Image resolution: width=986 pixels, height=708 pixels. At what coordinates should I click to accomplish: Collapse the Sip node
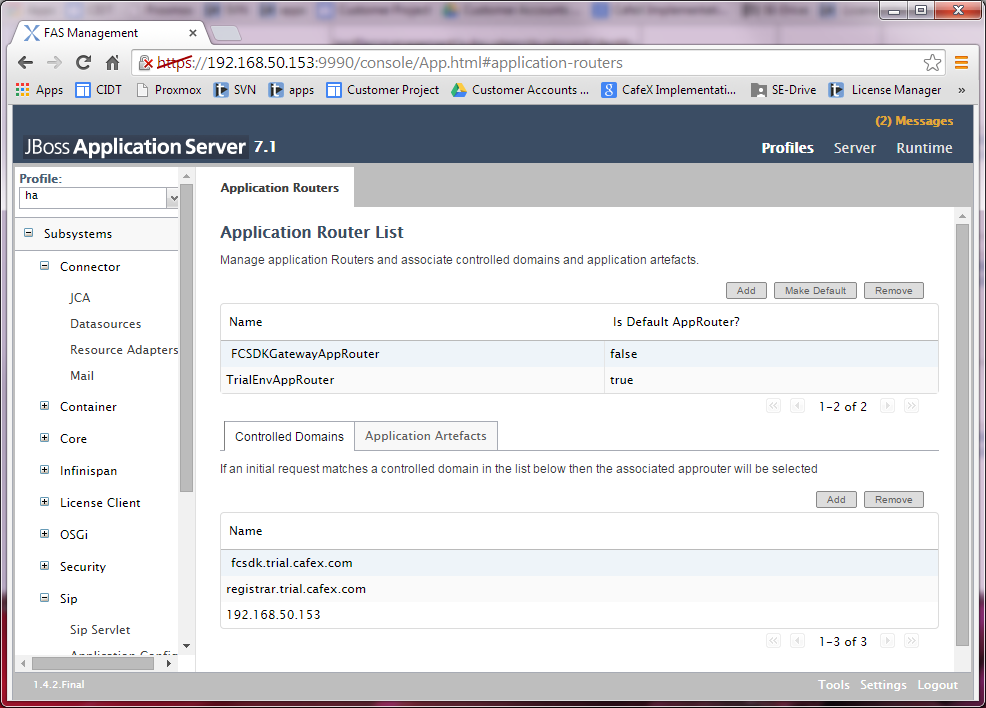coord(45,598)
